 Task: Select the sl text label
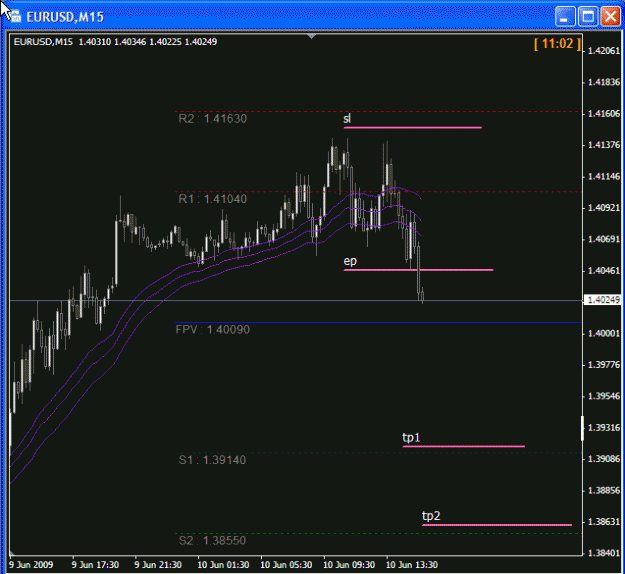coord(347,118)
